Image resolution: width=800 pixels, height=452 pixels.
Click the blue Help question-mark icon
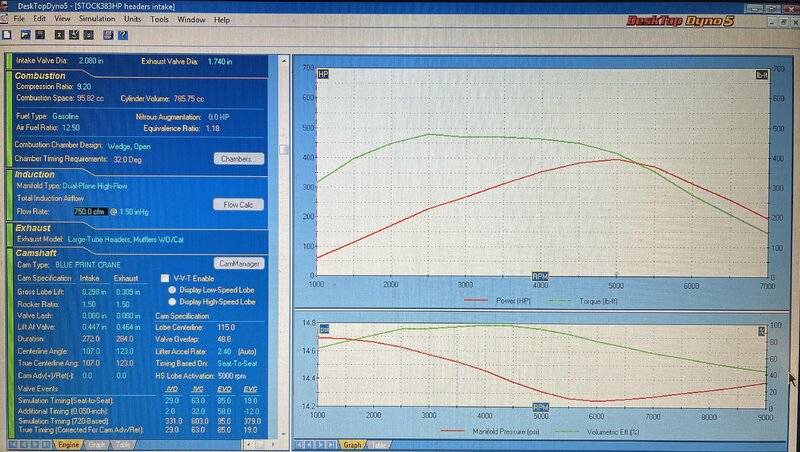pyautogui.click(x=122, y=35)
